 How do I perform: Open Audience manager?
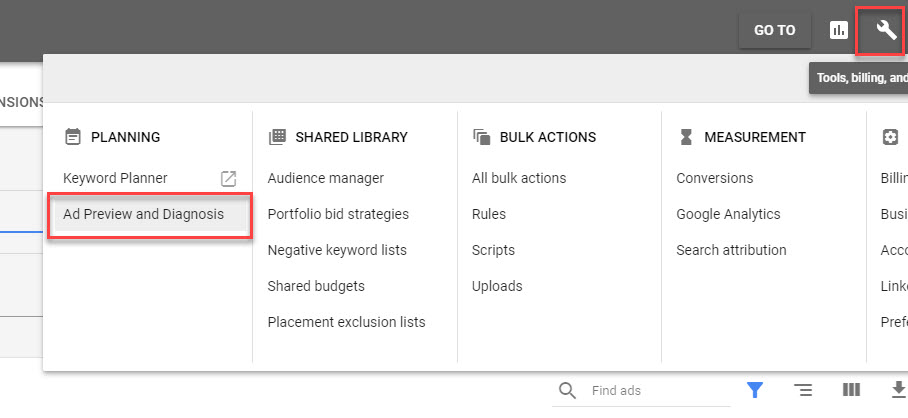[325, 178]
